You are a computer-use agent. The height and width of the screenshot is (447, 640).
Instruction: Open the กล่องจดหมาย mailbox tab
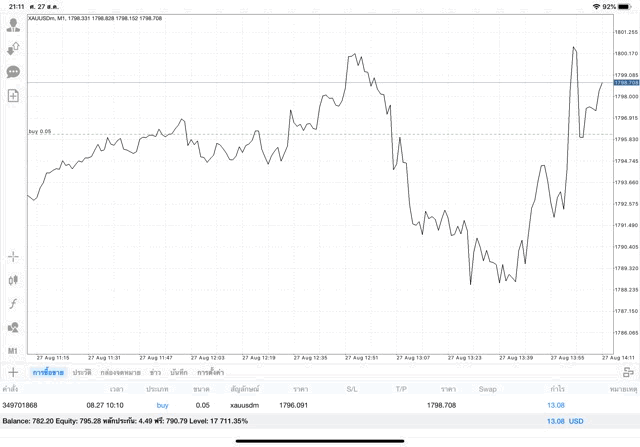coord(120,372)
